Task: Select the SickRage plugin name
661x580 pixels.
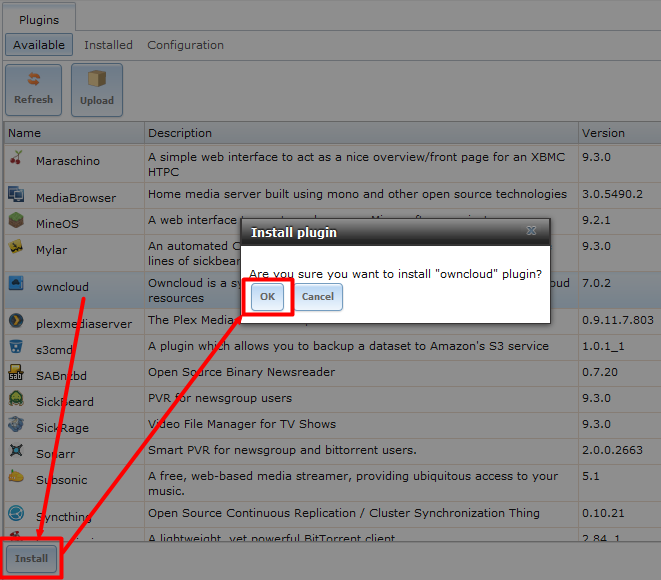Action: (x=62, y=428)
